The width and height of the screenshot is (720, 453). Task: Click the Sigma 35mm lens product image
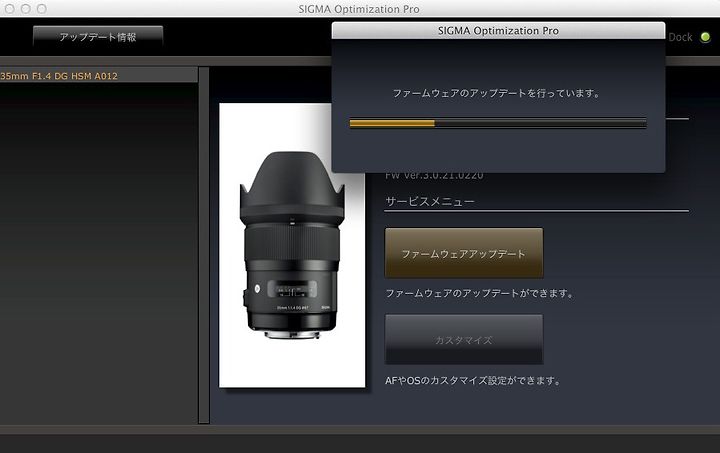coord(292,246)
